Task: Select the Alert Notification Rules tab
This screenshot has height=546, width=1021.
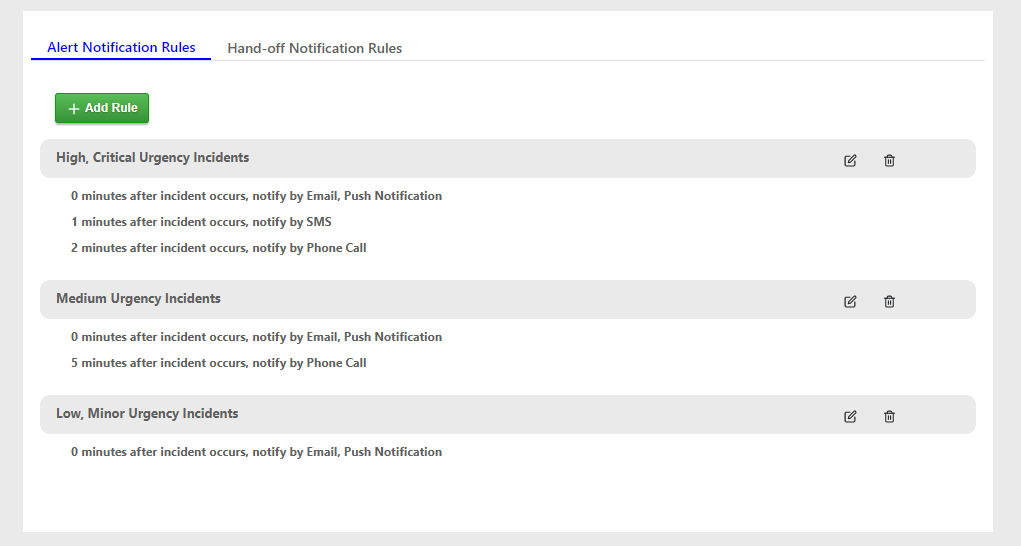Action: 121,48
